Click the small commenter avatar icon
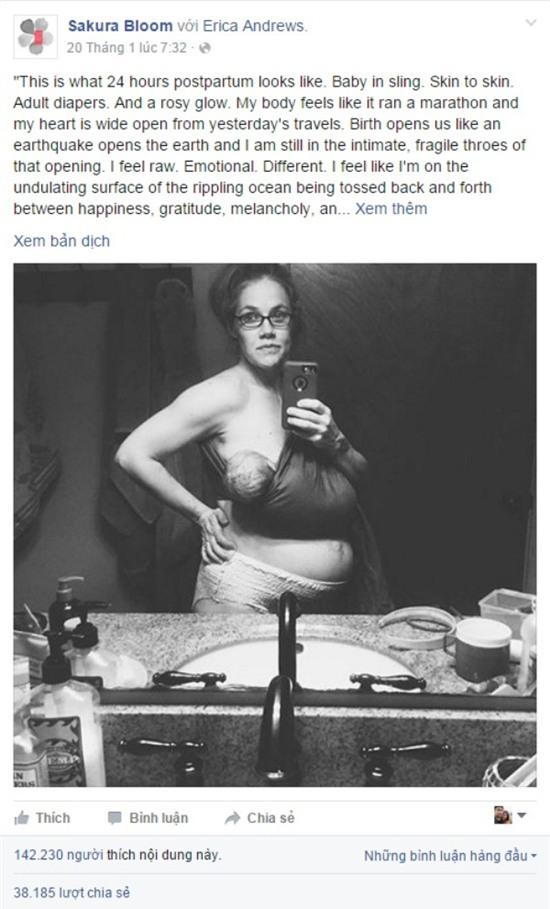 [x=502, y=815]
